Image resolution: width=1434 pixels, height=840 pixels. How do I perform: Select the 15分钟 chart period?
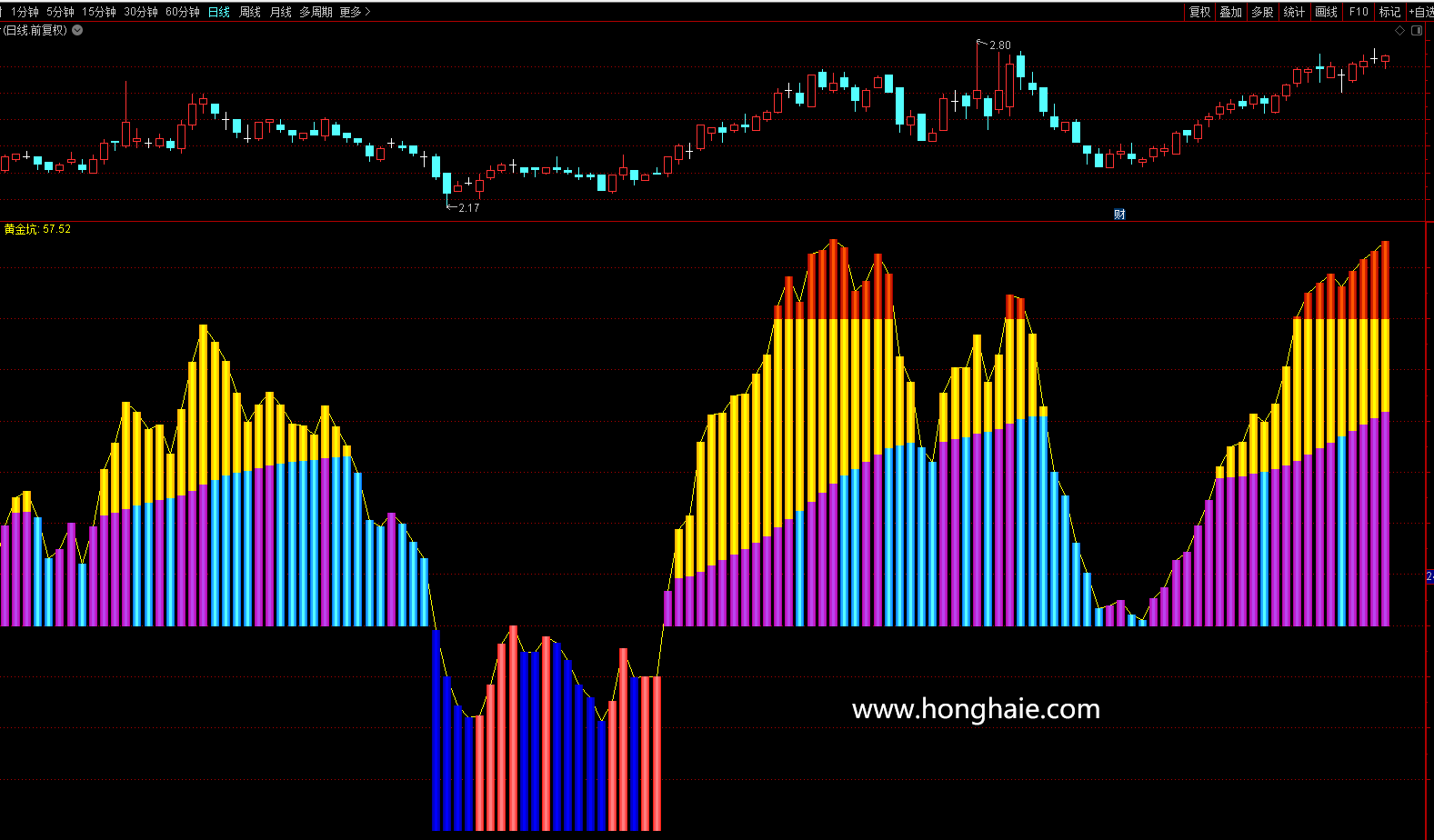click(98, 12)
